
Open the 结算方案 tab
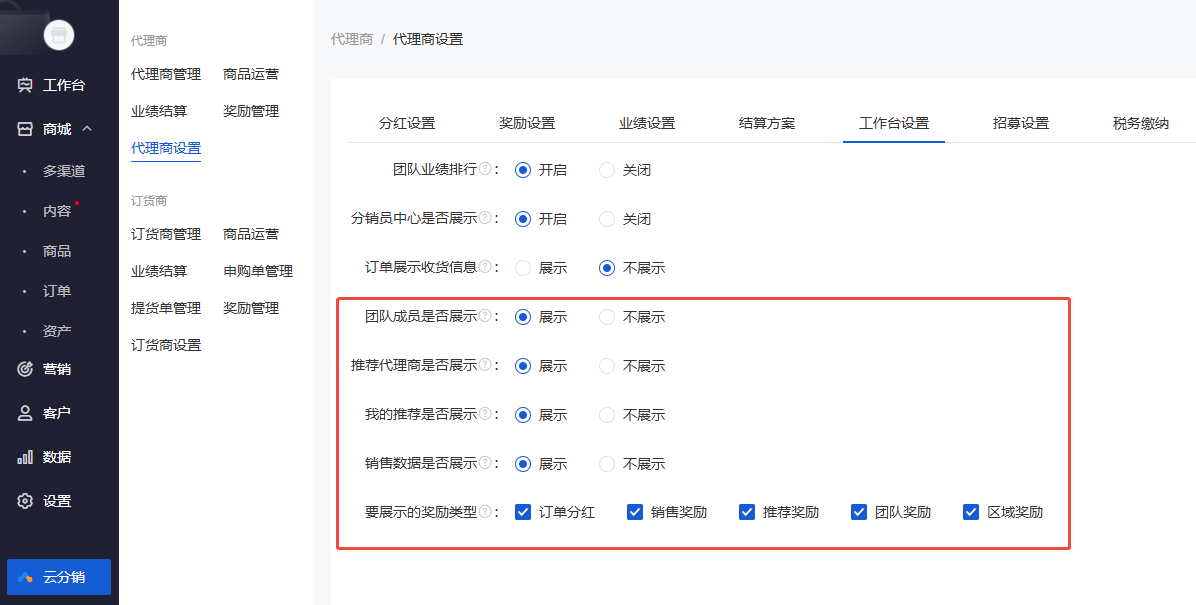pyautogui.click(x=767, y=123)
